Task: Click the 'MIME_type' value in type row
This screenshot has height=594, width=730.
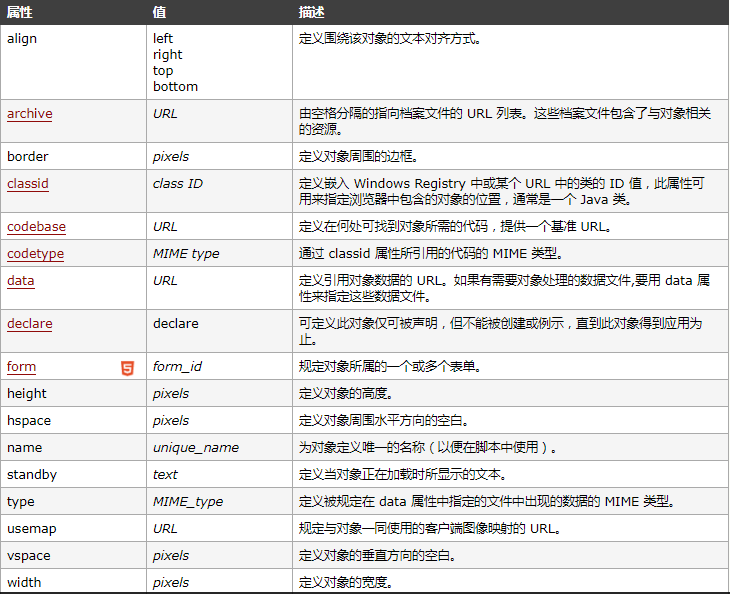Action: 188,502
